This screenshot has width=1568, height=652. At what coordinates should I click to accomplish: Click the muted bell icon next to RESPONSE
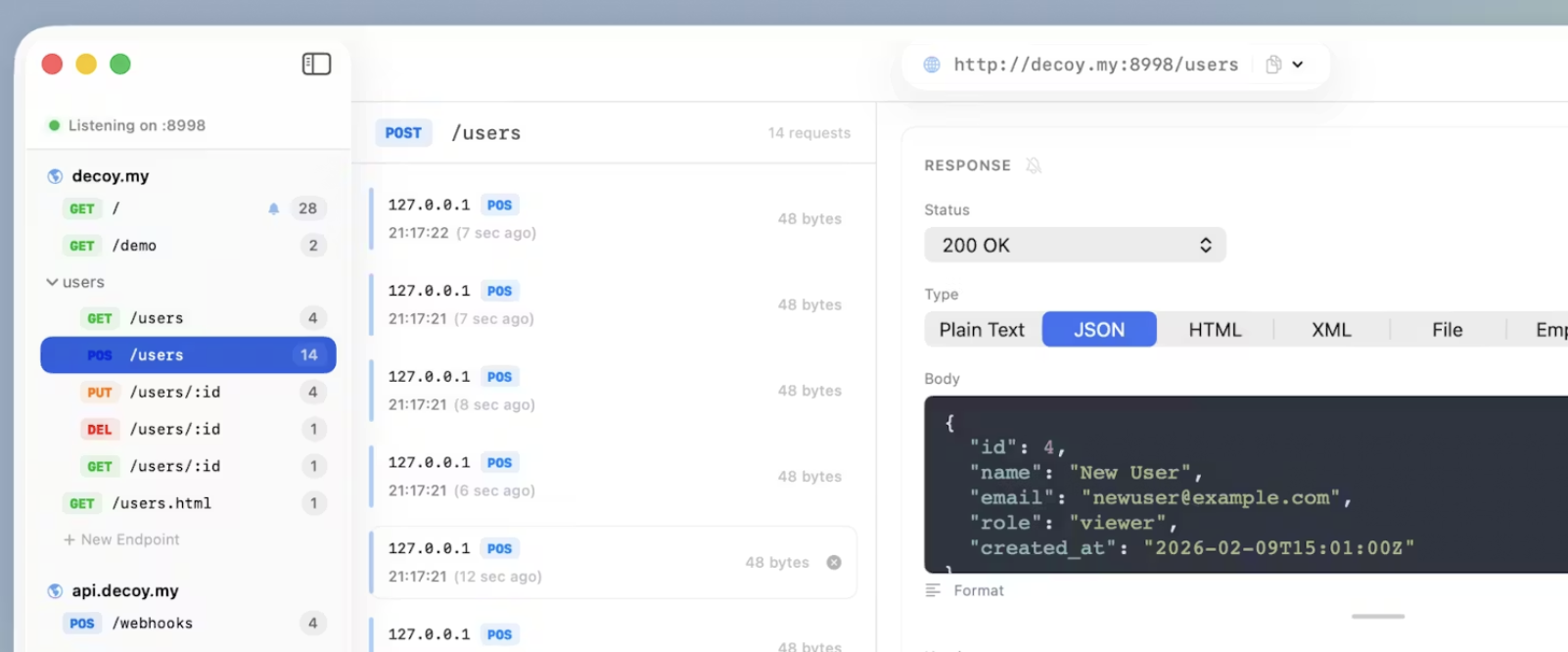click(x=1034, y=165)
